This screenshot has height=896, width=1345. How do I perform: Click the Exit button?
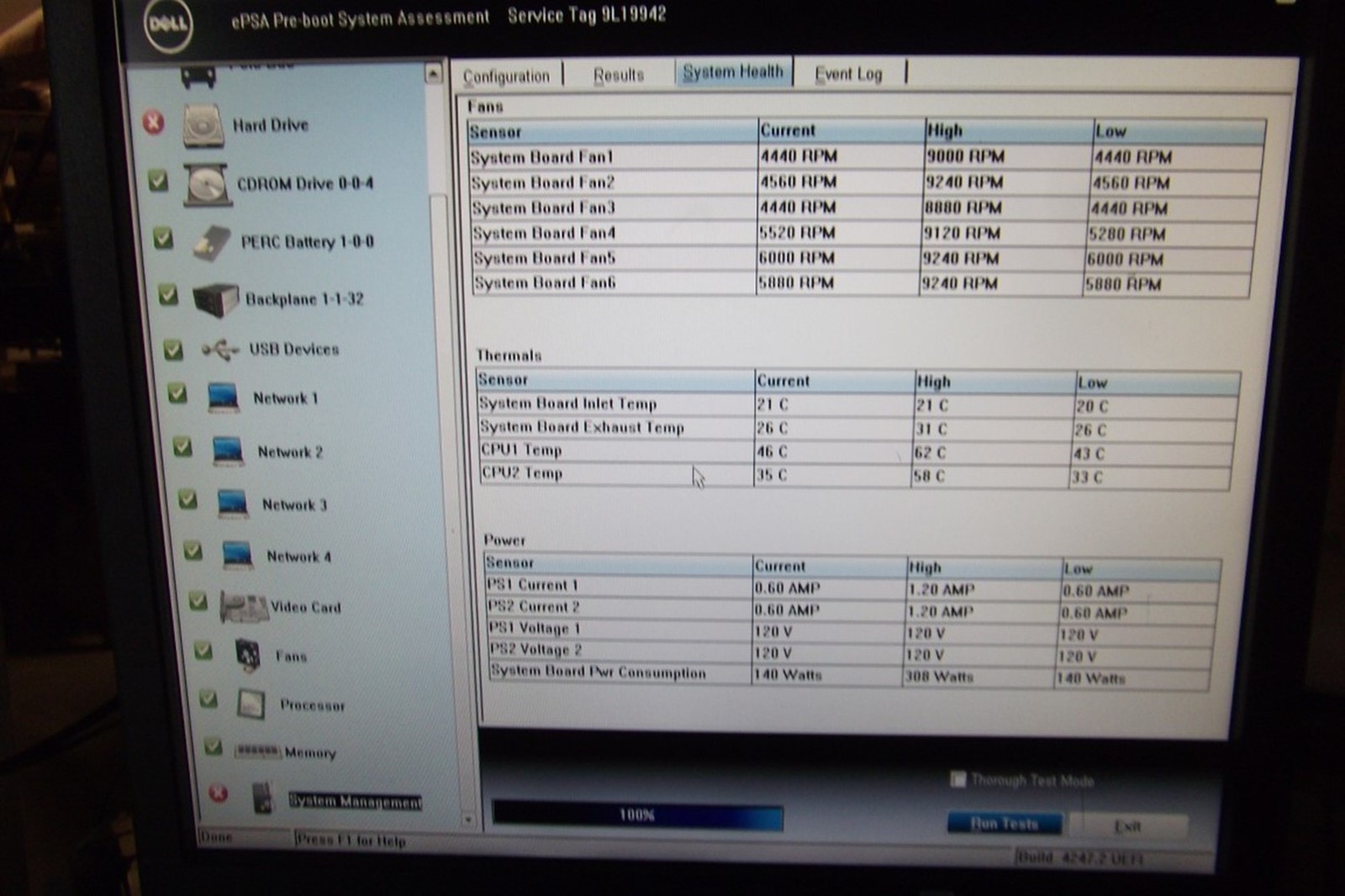(1129, 826)
